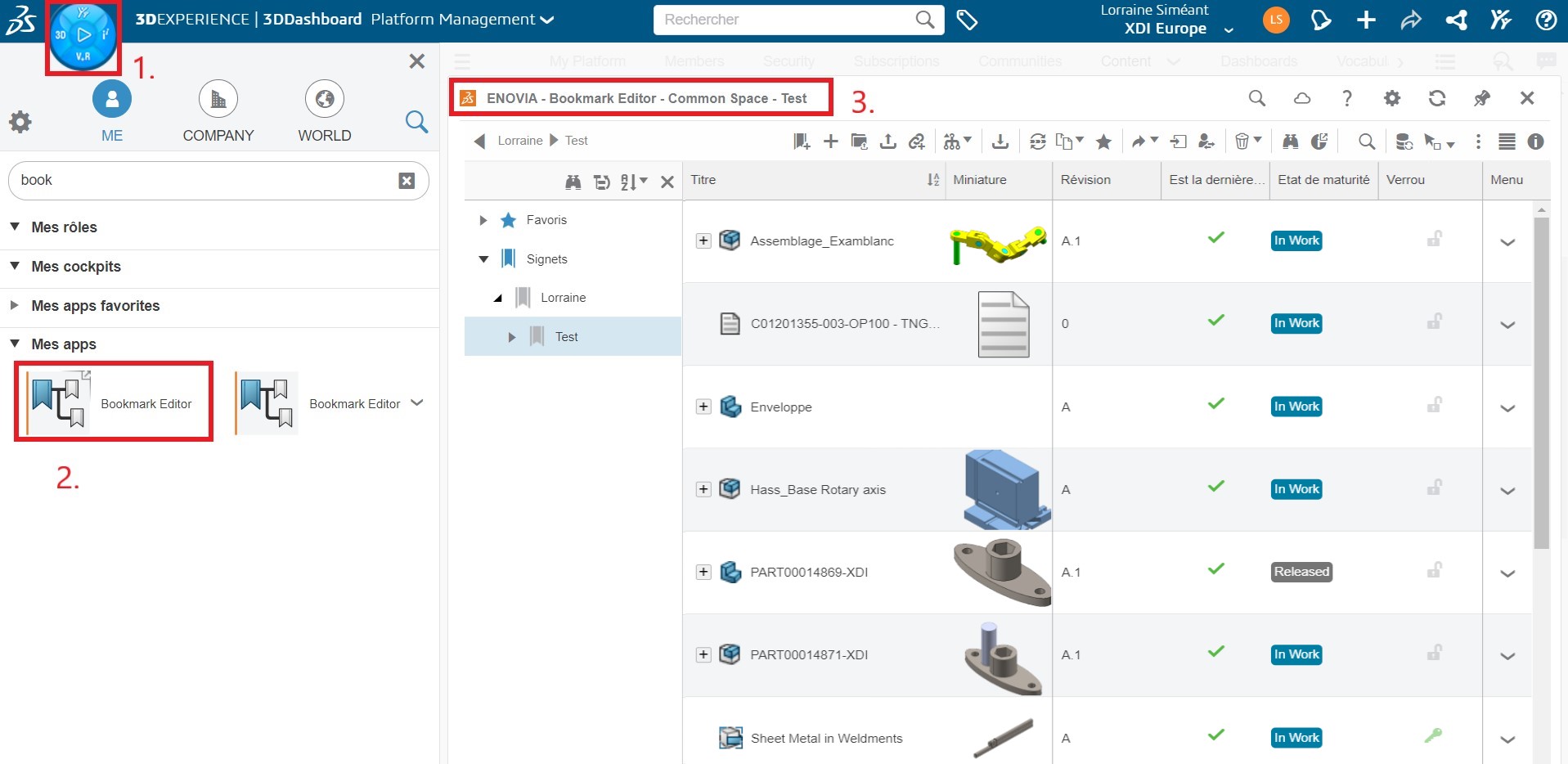Expand the Favoris tree node
1568x764 pixels.
[x=483, y=220]
